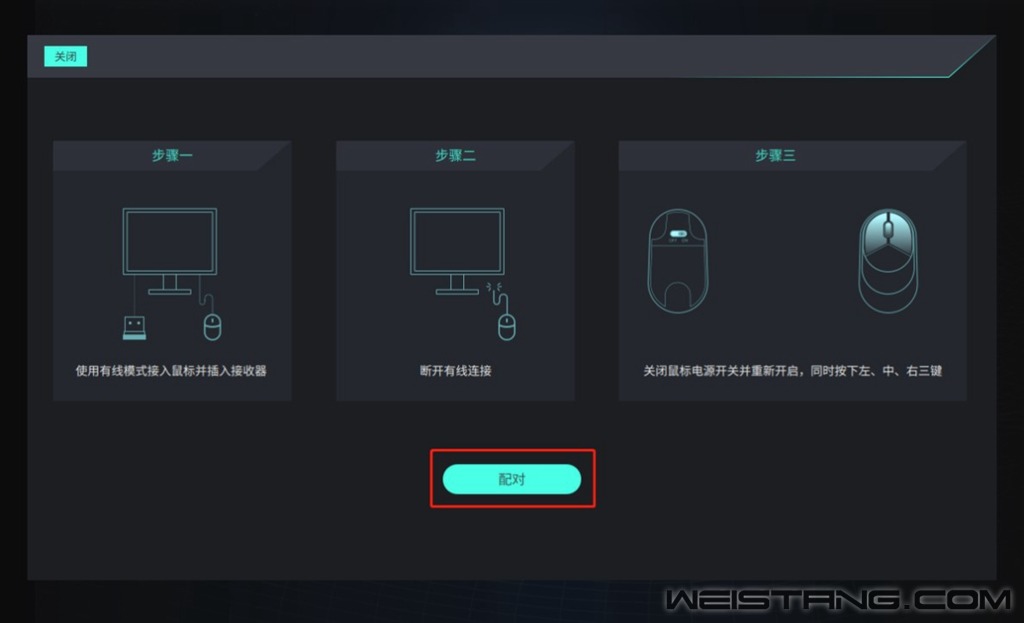
Task: Click the scroll wheel on top-view mouse
Action: click(x=888, y=229)
